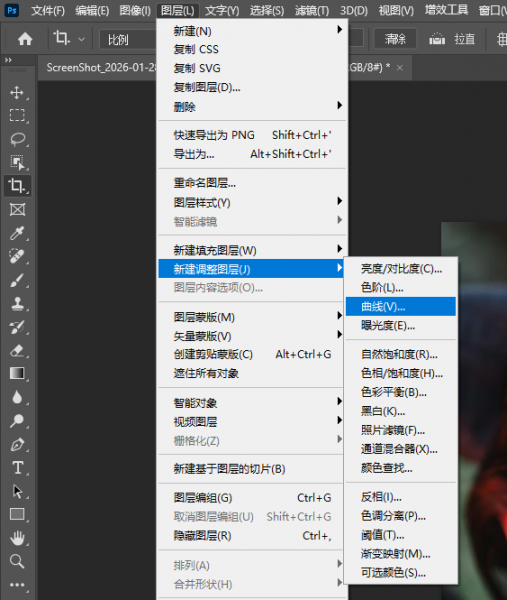The width and height of the screenshot is (507, 600).
Task: Select the Brush tool
Action: [17, 280]
